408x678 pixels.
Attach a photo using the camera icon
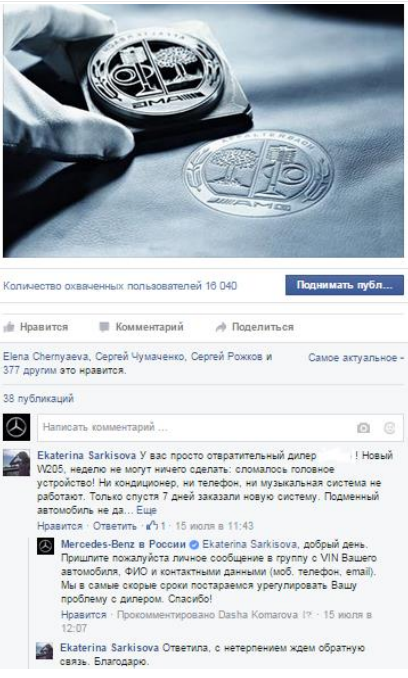coord(363,428)
